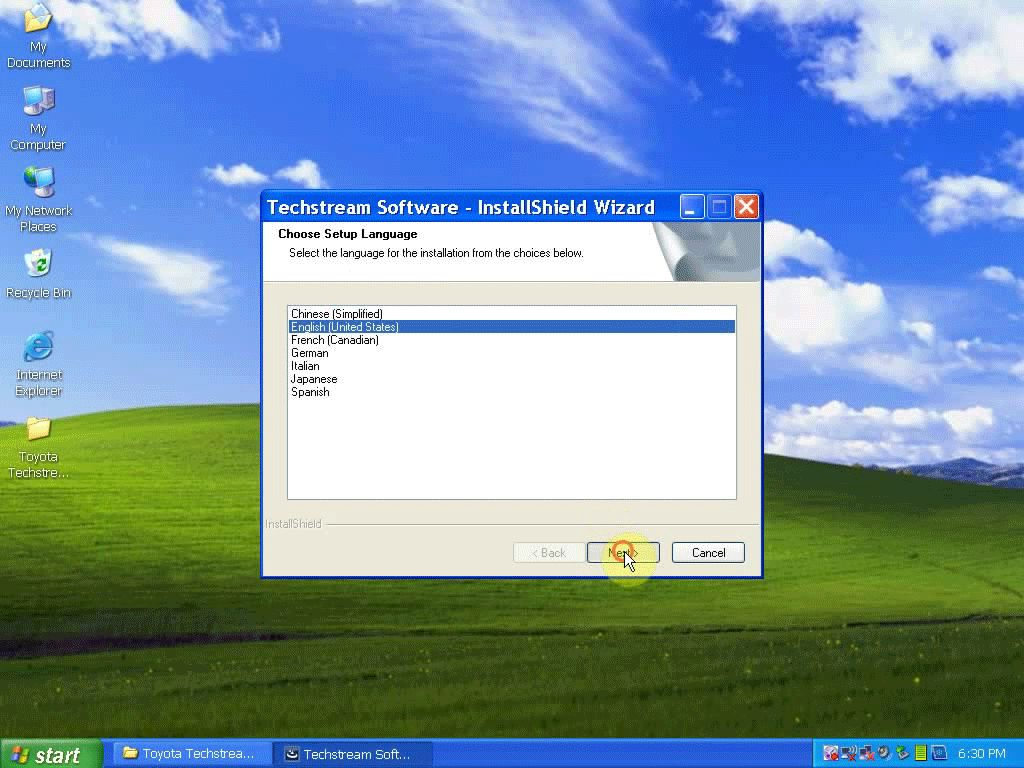1024x768 pixels.
Task: Choose English (United States) language
Action: [511, 327]
